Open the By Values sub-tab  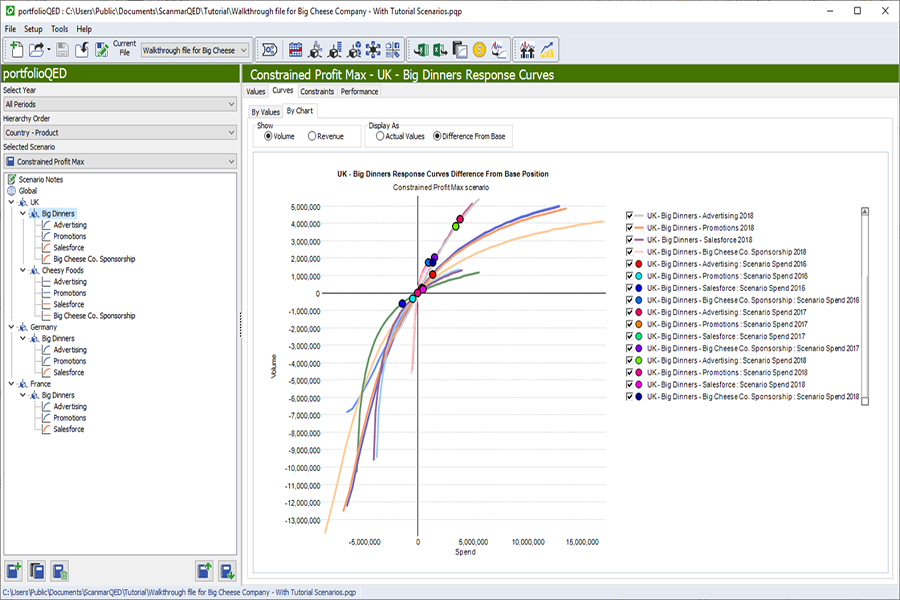(265, 112)
